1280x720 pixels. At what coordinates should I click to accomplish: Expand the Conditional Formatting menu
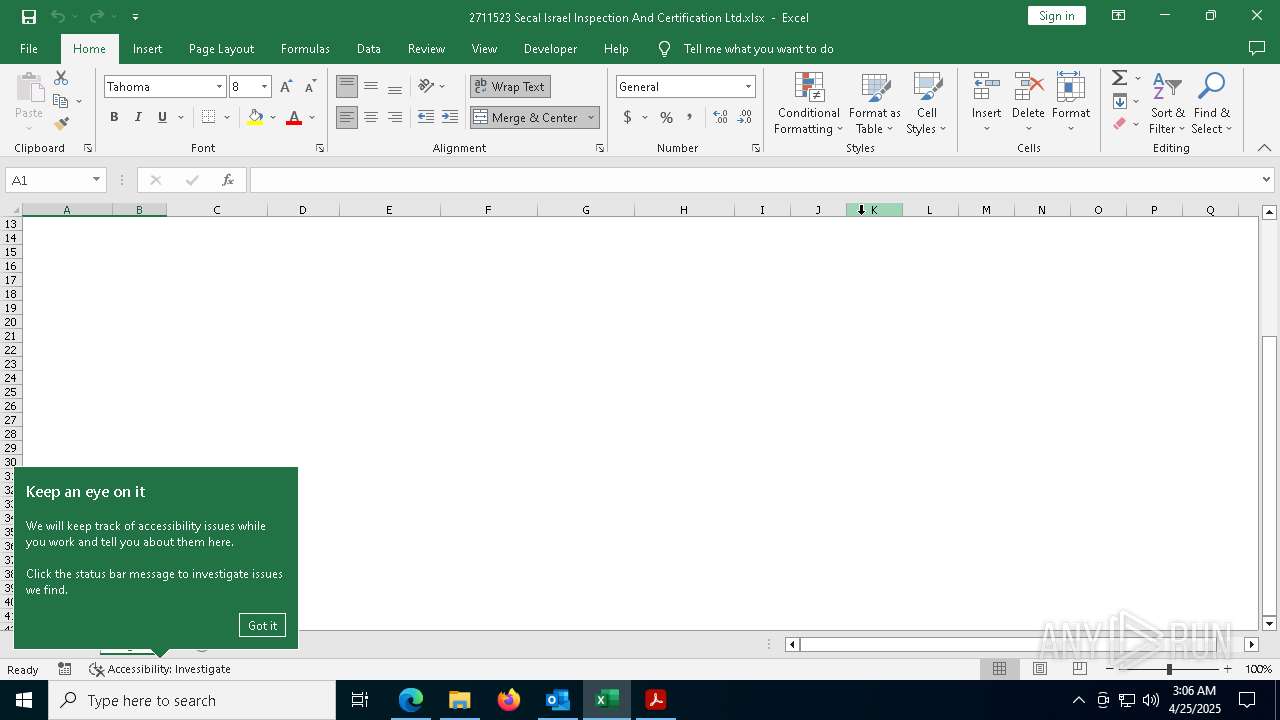click(x=809, y=104)
